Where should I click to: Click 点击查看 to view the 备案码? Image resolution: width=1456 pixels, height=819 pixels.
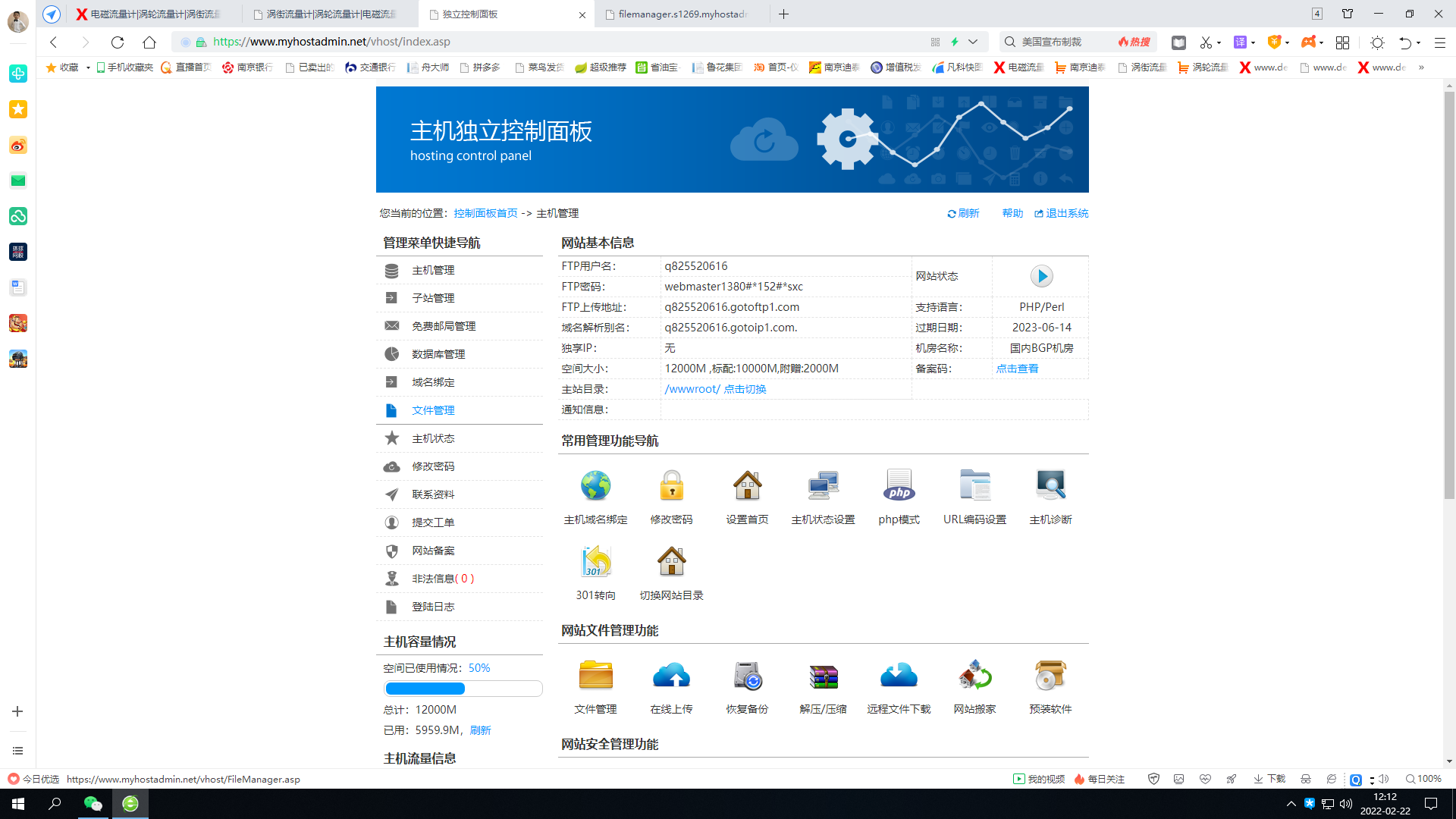tap(1017, 368)
